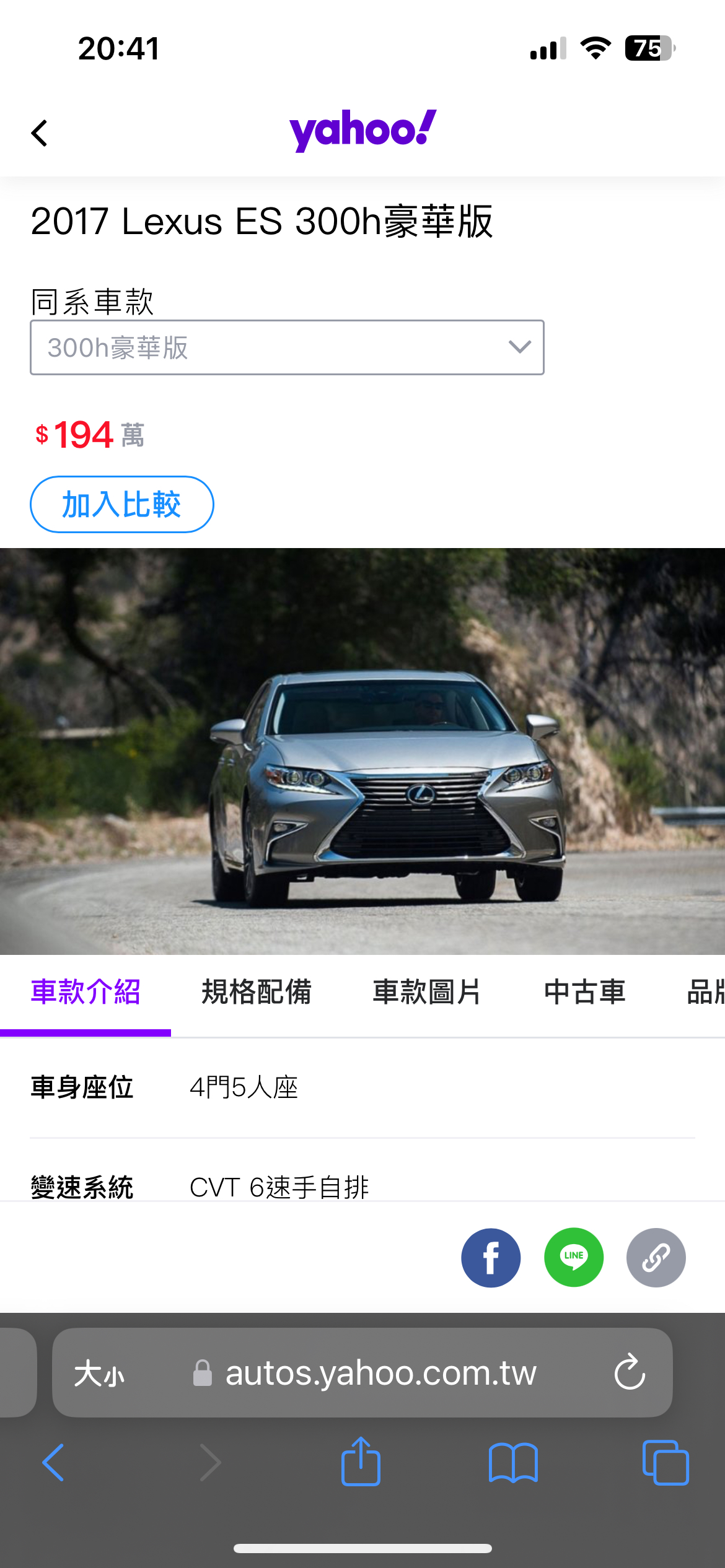Open the 大小 text size menu
This screenshot has height=1568, width=725.
click(99, 1374)
